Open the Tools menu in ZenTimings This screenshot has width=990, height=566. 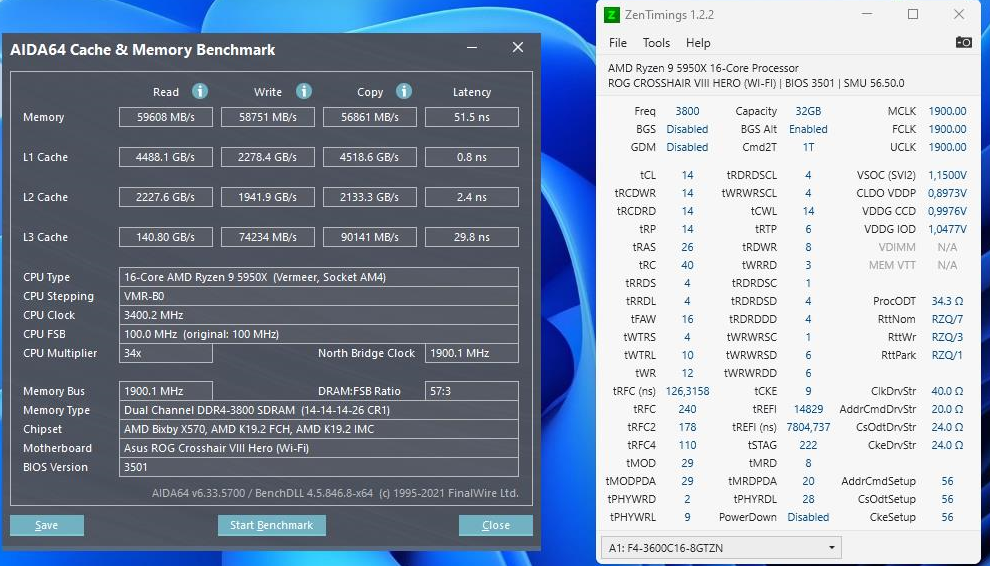click(x=656, y=43)
